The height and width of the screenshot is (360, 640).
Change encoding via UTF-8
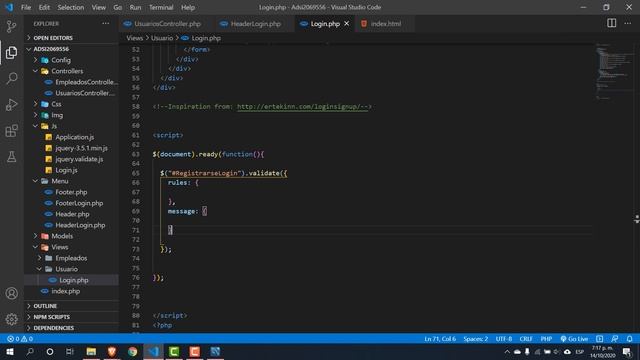(x=504, y=339)
